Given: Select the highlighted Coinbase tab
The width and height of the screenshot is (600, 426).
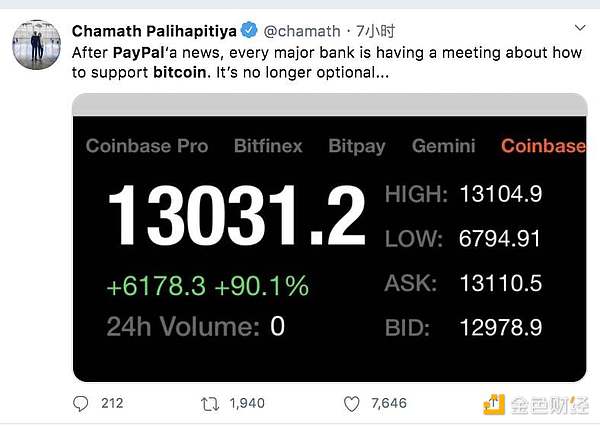Looking at the screenshot, I should click(543, 146).
